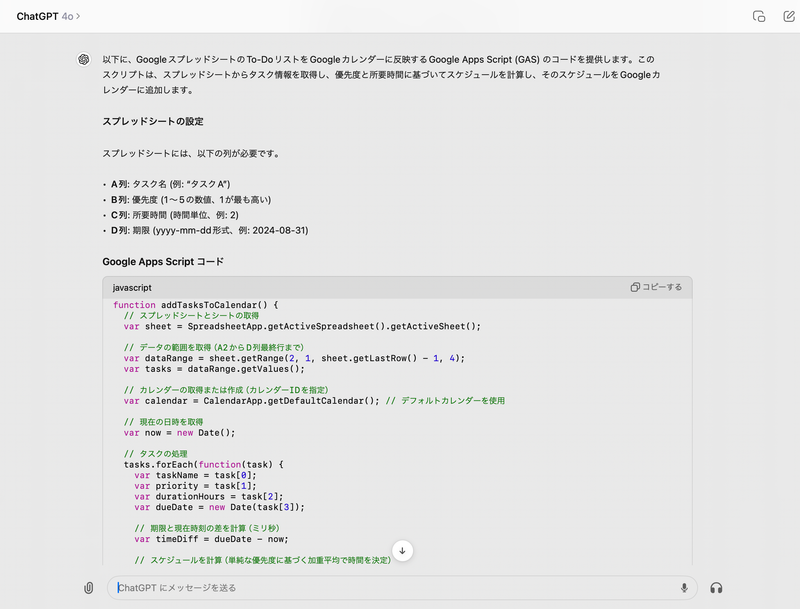Click the A列: タスク名 bullet line
Screen dimensions: 800x609
click(170, 184)
